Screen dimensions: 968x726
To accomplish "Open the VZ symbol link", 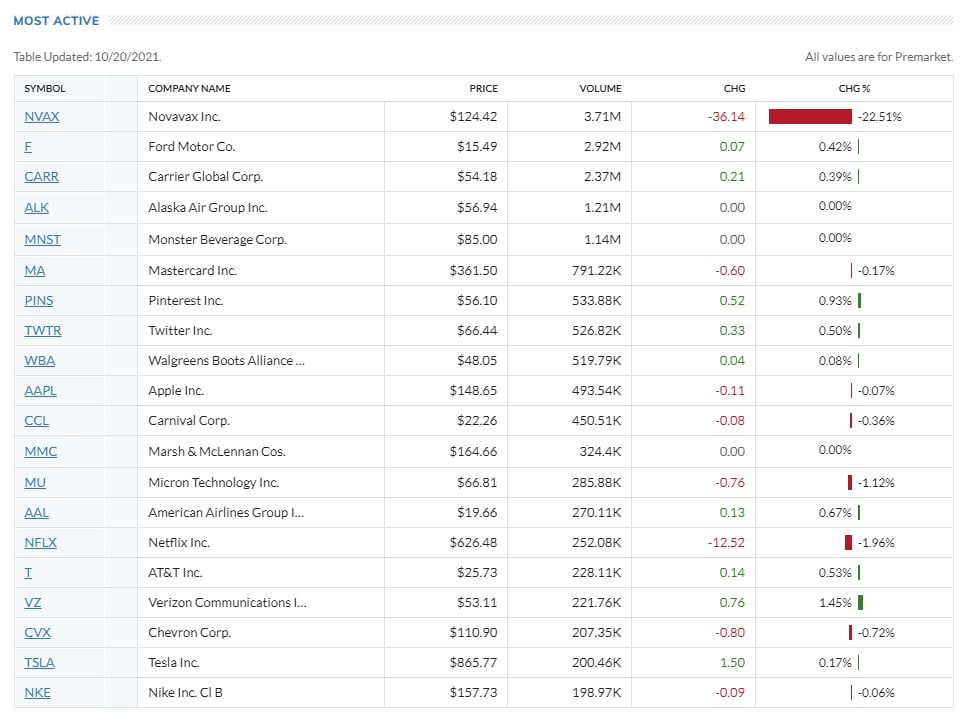I will [33, 603].
